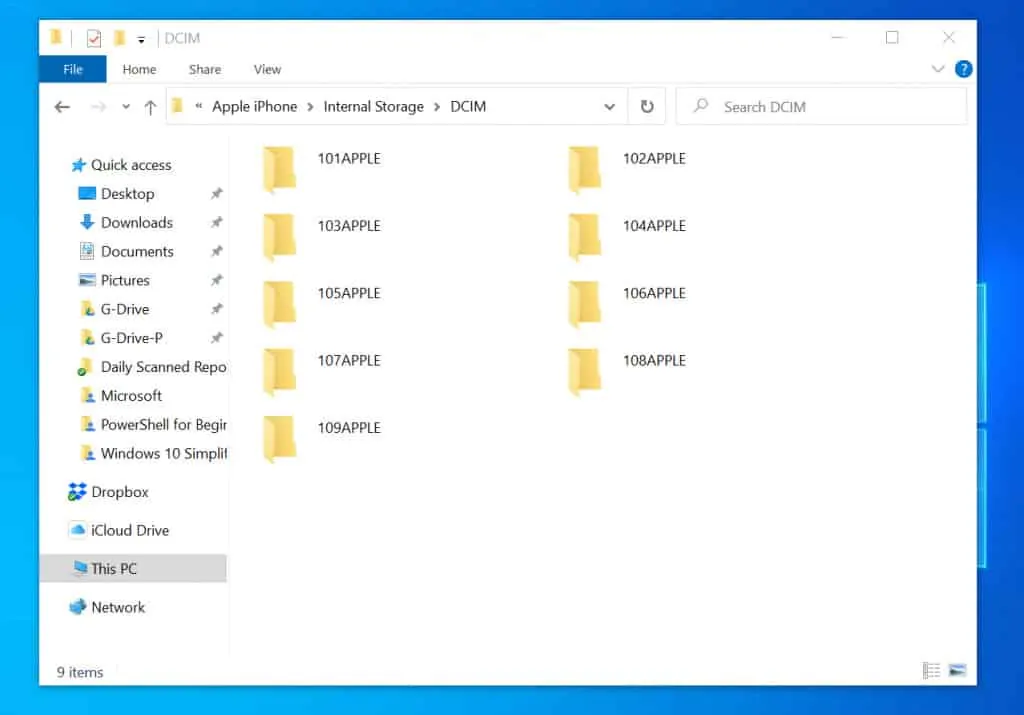
Task: Click the up arrow to go to Internal Storage
Action: click(x=150, y=106)
